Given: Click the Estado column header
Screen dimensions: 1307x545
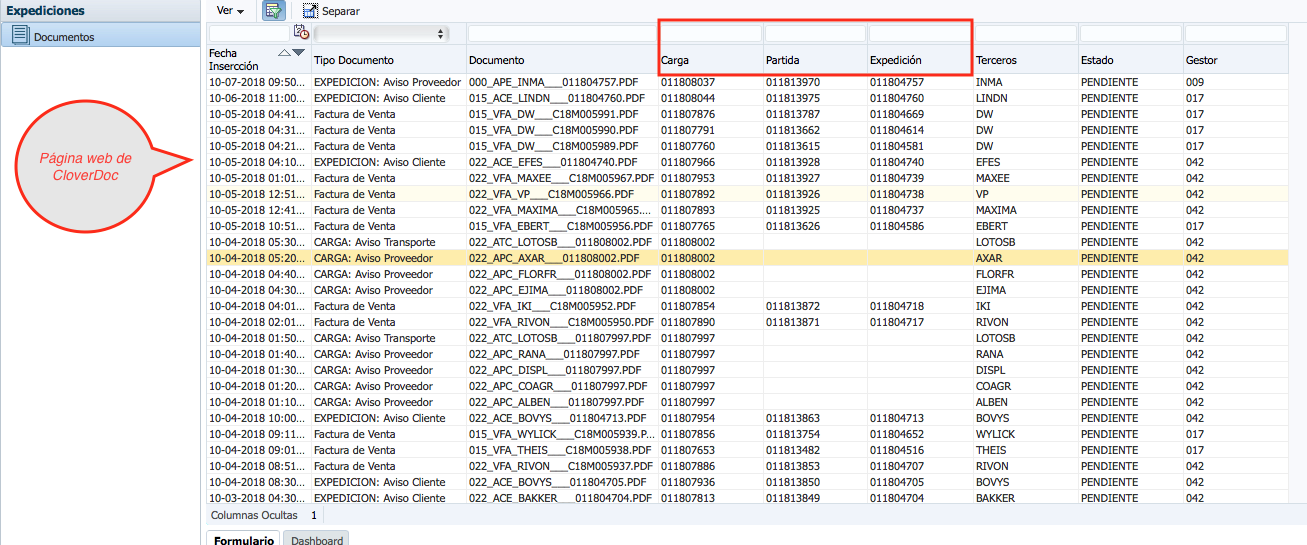Looking at the screenshot, I should (x=1097, y=60).
